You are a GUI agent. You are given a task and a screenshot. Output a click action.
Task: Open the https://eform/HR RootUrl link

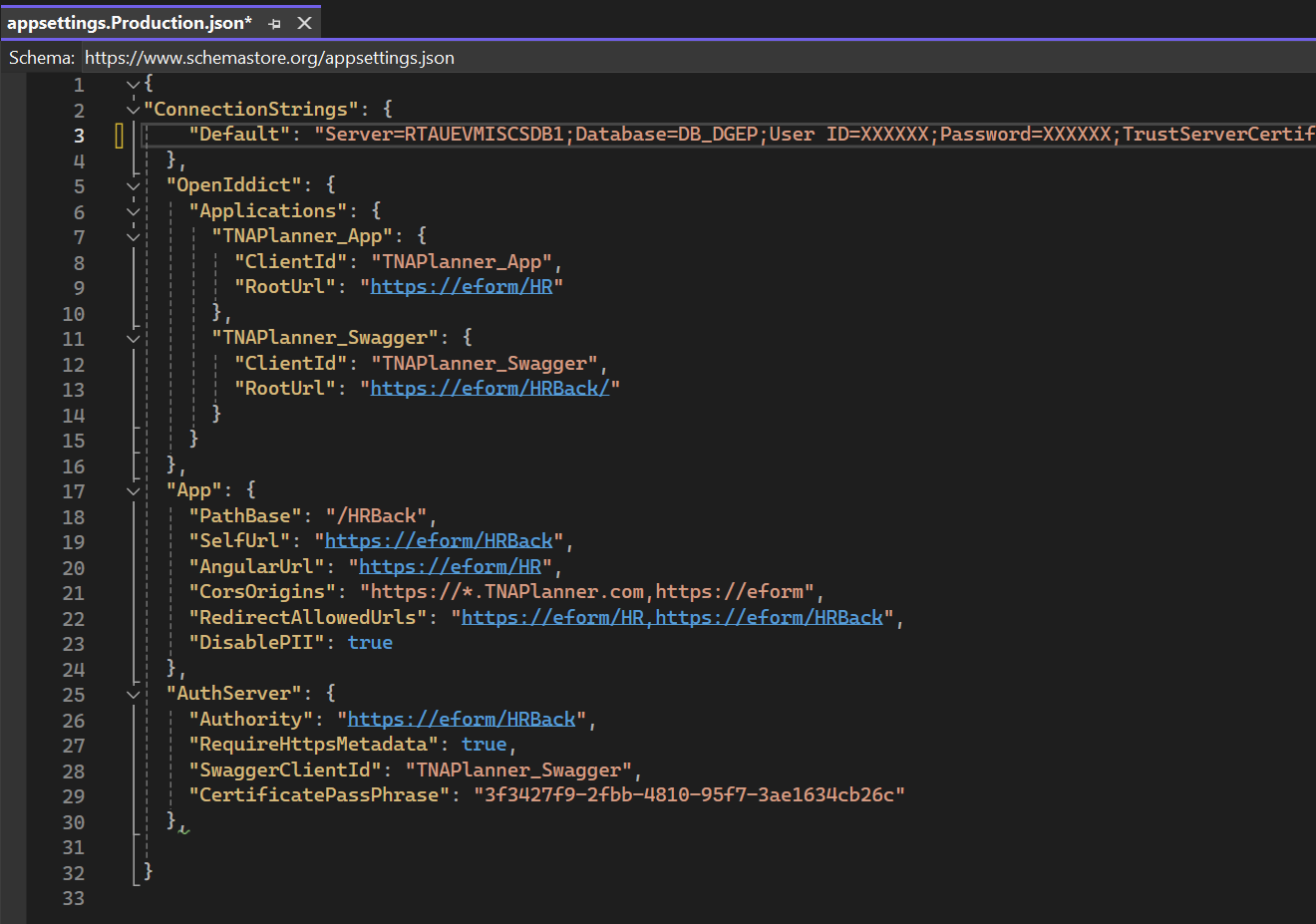tap(461, 287)
